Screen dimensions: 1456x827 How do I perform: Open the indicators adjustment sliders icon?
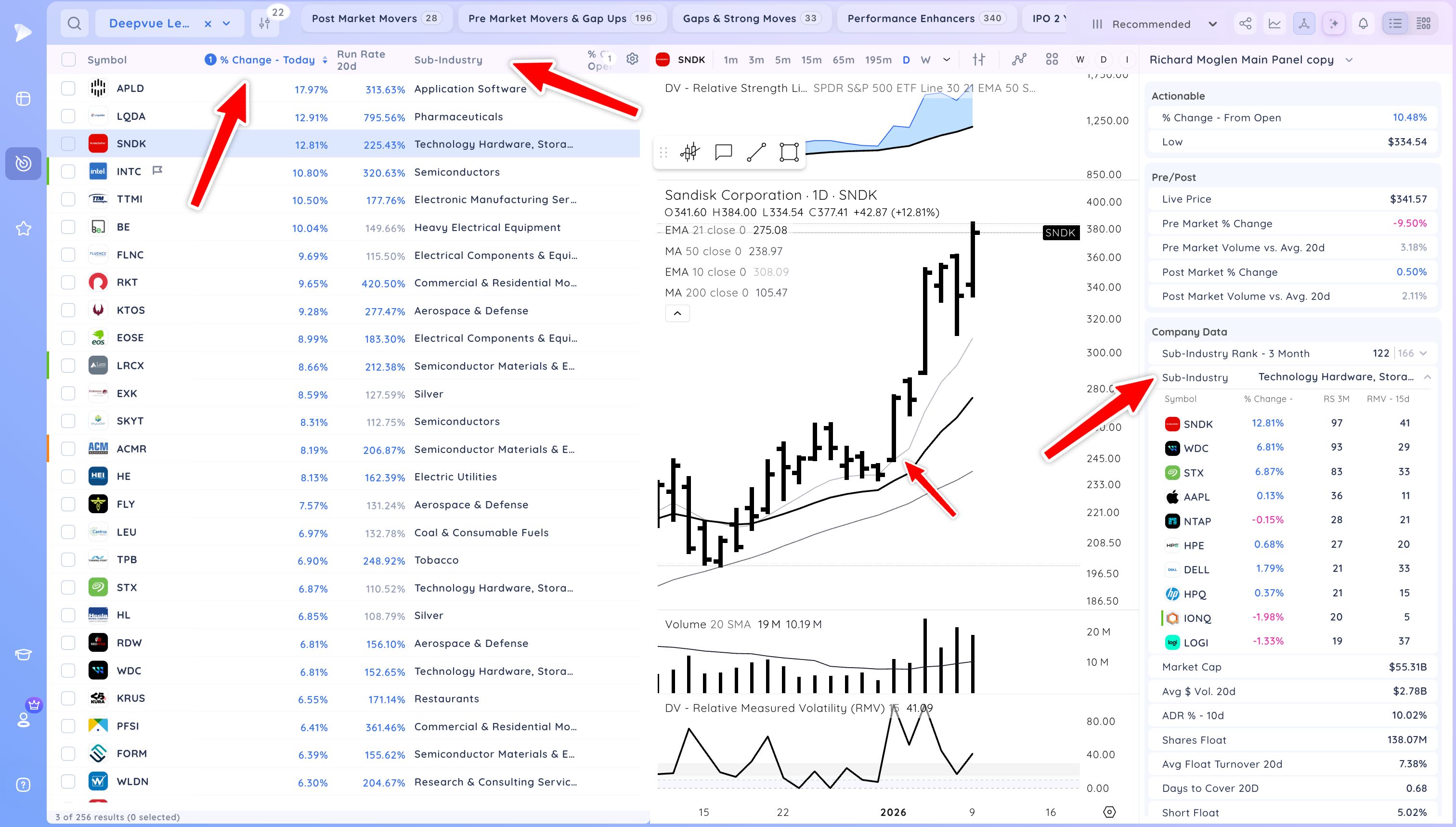coord(979,59)
